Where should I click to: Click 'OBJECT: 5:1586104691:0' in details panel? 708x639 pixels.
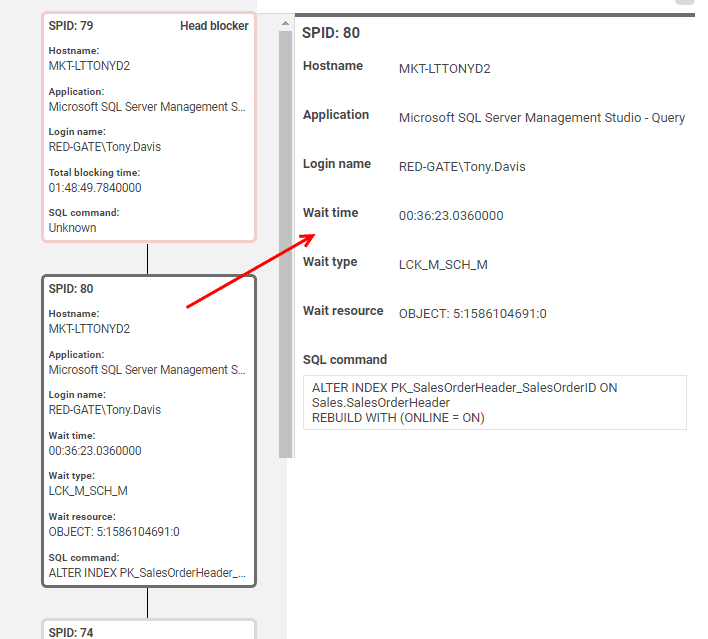point(472,313)
